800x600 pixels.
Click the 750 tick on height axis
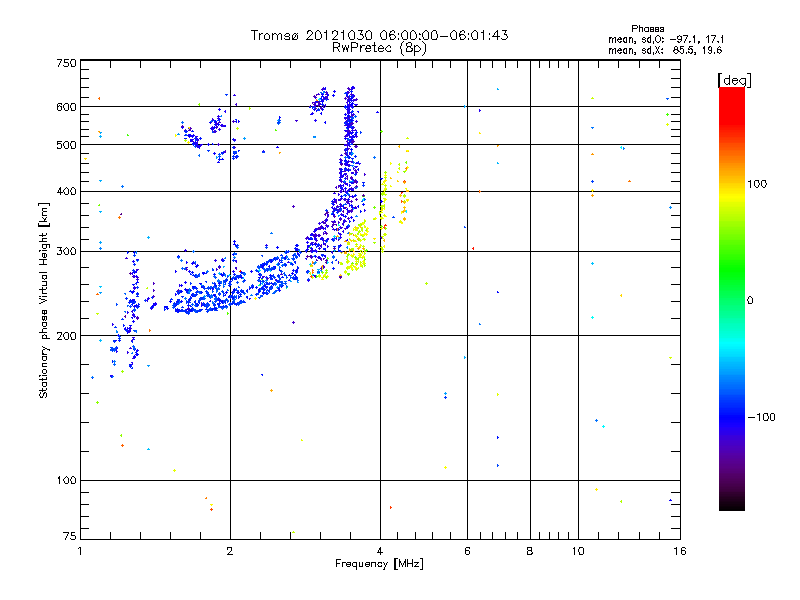coord(66,63)
